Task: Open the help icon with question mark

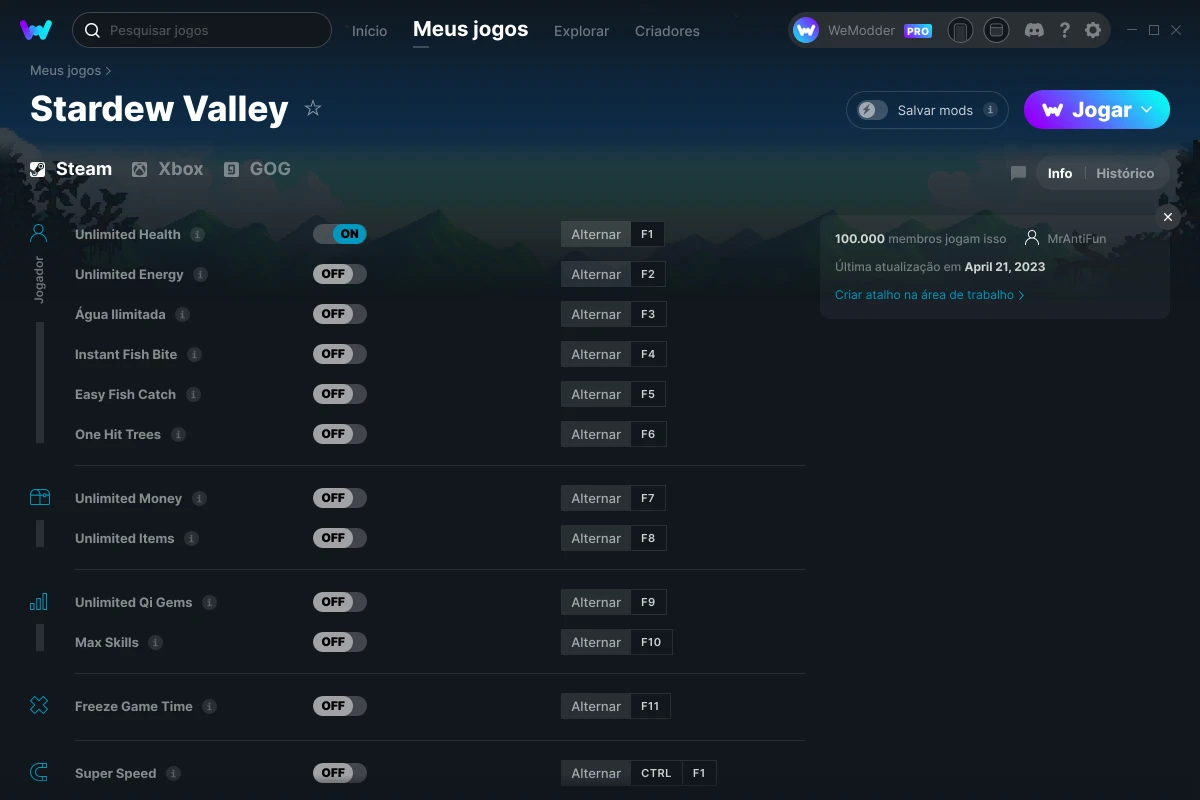Action: (x=1064, y=30)
